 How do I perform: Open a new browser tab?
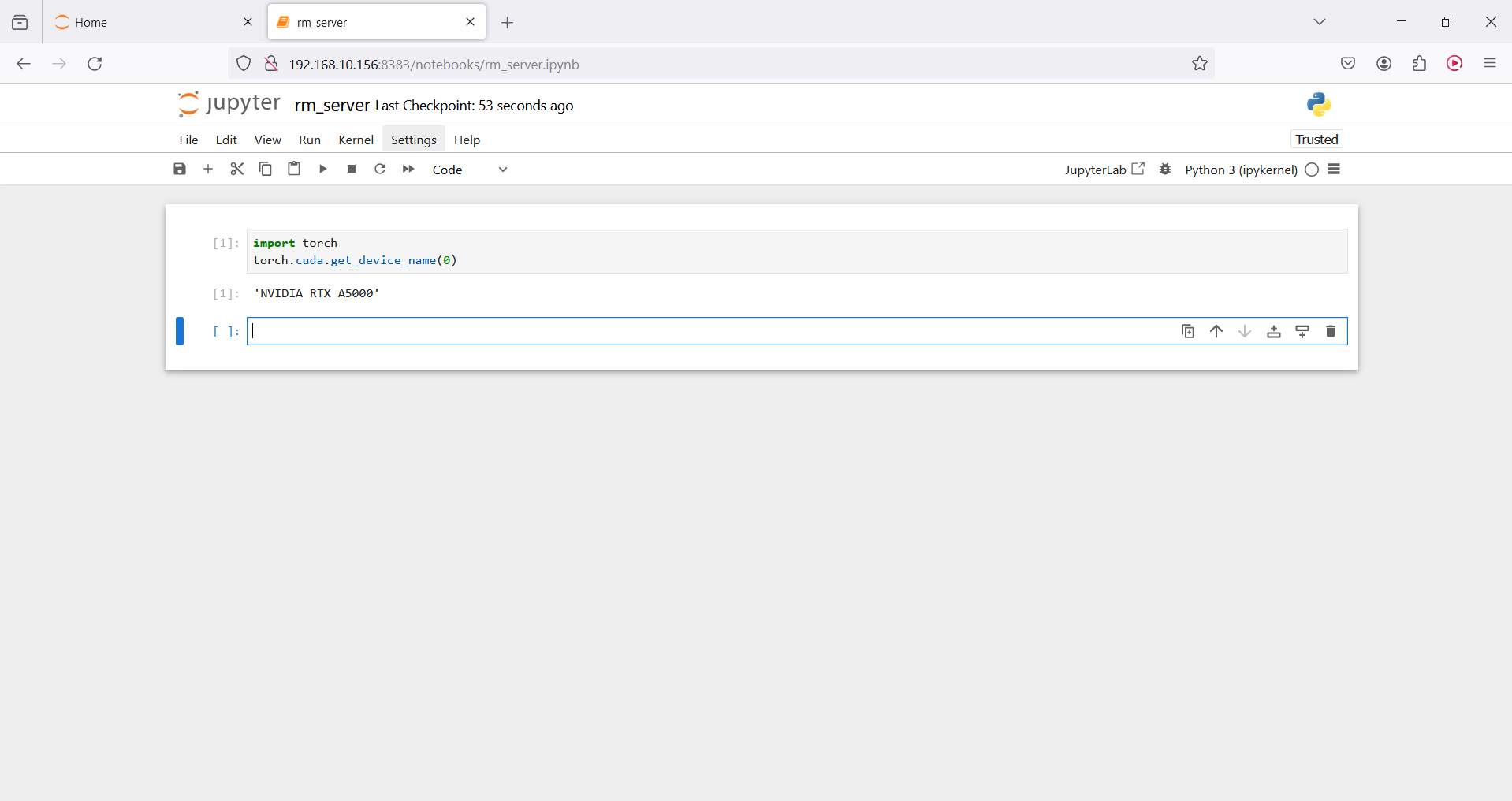pyautogui.click(x=508, y=23)
